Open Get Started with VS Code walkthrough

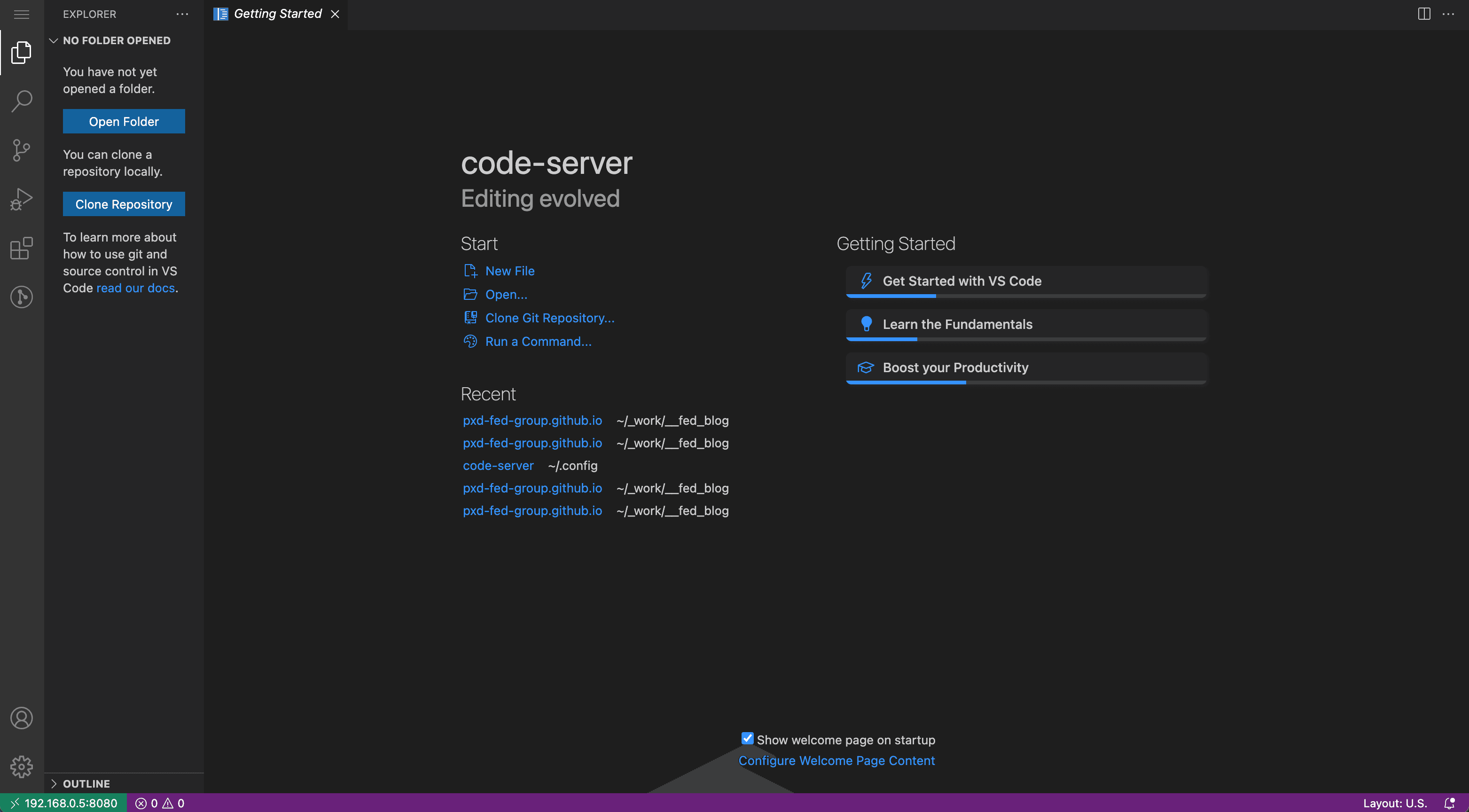[x=1026, y=281]
